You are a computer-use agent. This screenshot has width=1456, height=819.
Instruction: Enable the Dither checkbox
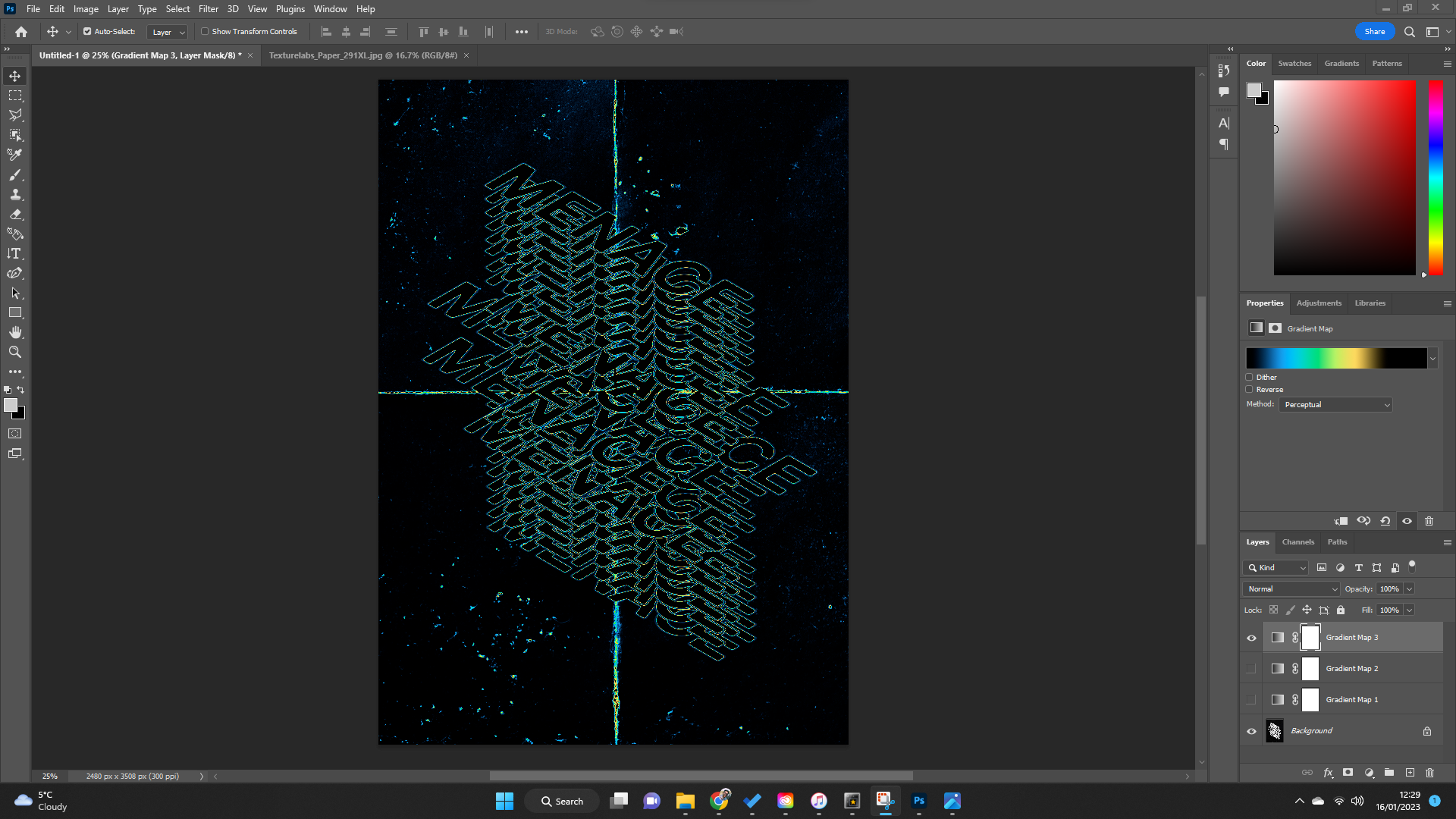click(1249, 376)
